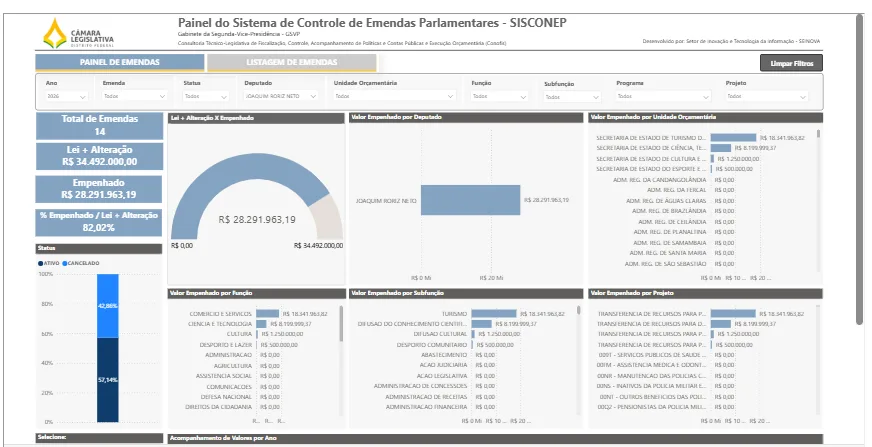This screenshot has height=447, width=872.
Task: Select the TURISMO bar in Subfunção chart
Action: 494,314
